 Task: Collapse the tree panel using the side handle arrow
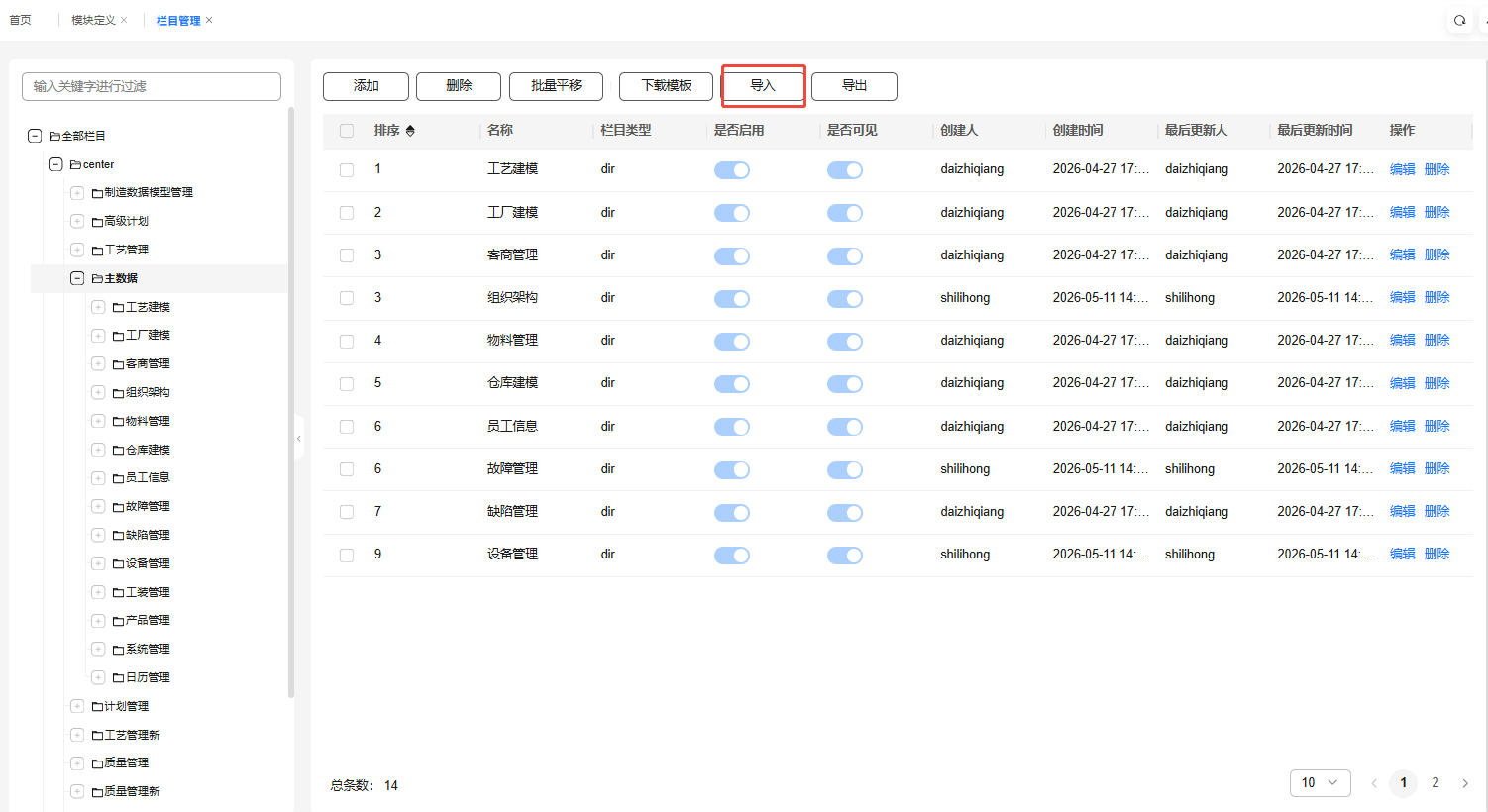point(298,439)
